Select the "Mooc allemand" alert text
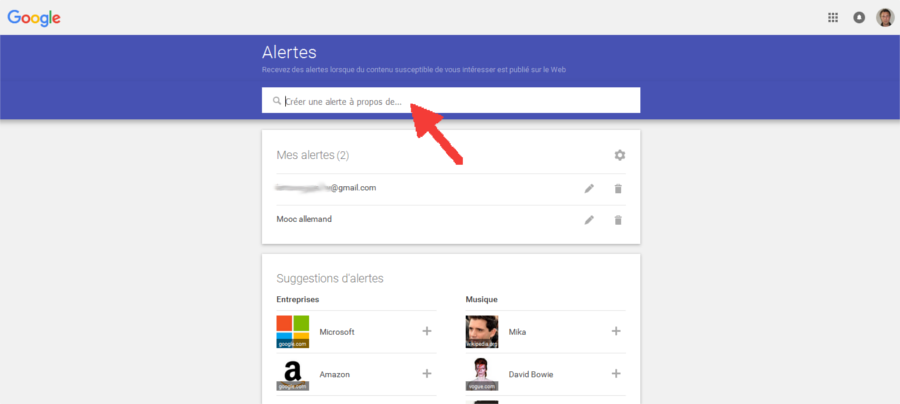This screenshot has width=900, height=404. [304, 219]
